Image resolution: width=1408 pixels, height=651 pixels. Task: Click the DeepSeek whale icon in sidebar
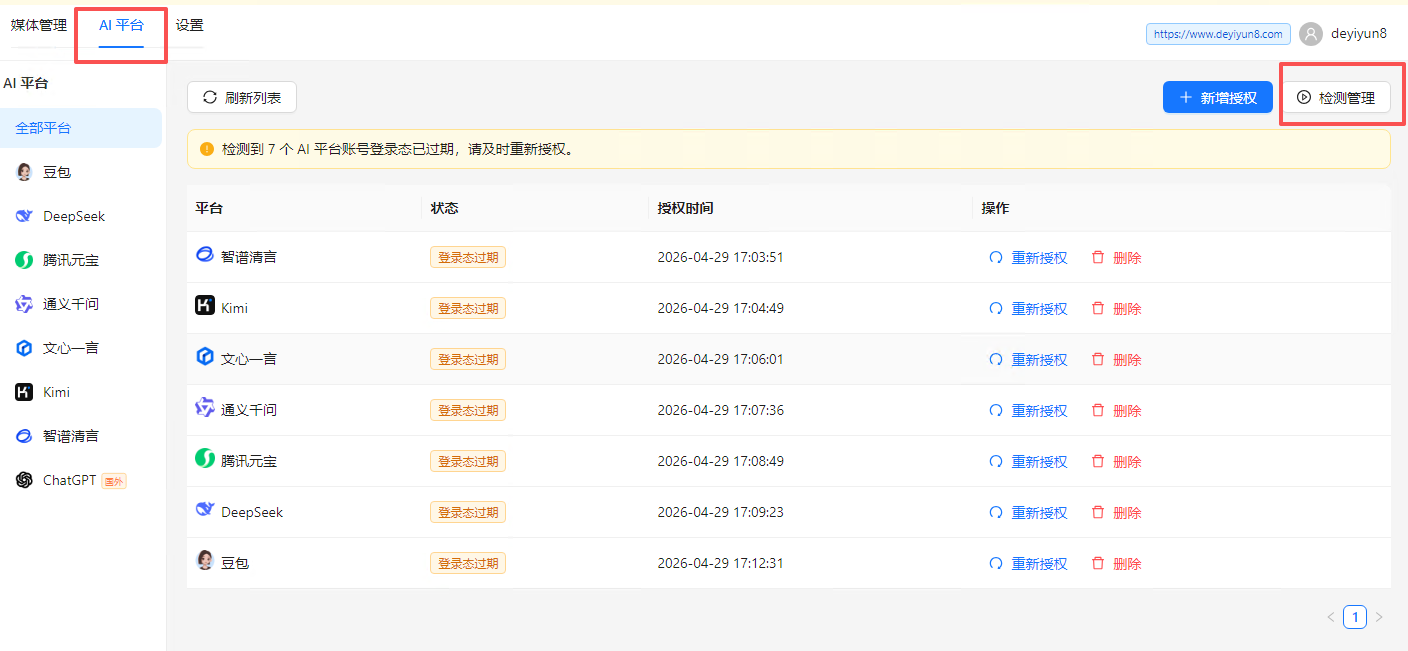[x=24, y=216]
